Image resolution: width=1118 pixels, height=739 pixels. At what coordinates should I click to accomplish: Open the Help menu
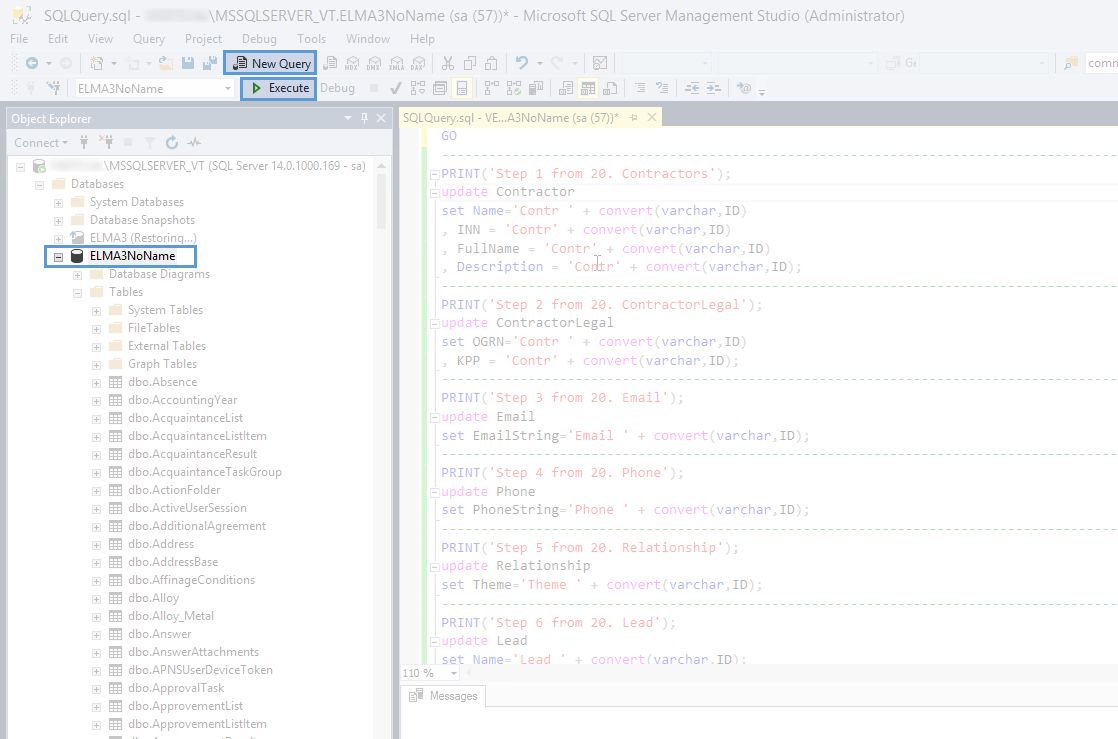pyautogui.click(x=422, y=39)
